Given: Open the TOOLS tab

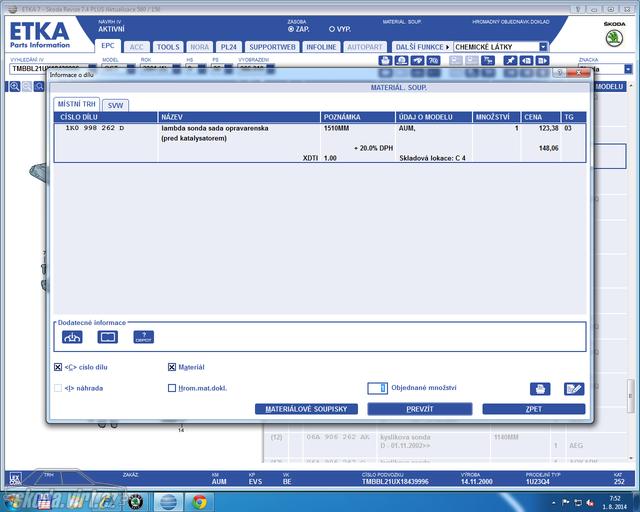Looking at the screenshot, I should click(168, 47).
